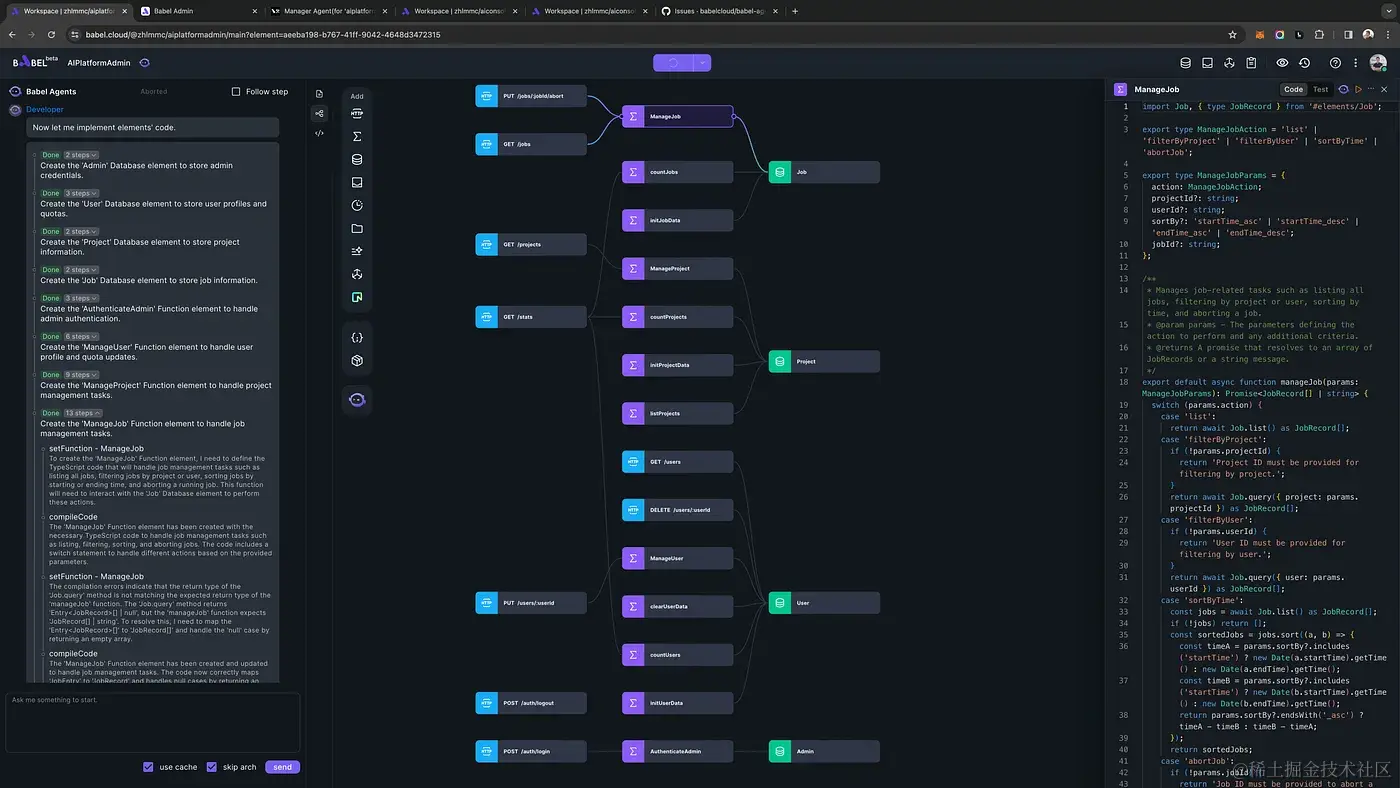Expand the 2 steps dropdown for 'Job' Database task
The image size is (1400, 788).
(81, 270)
